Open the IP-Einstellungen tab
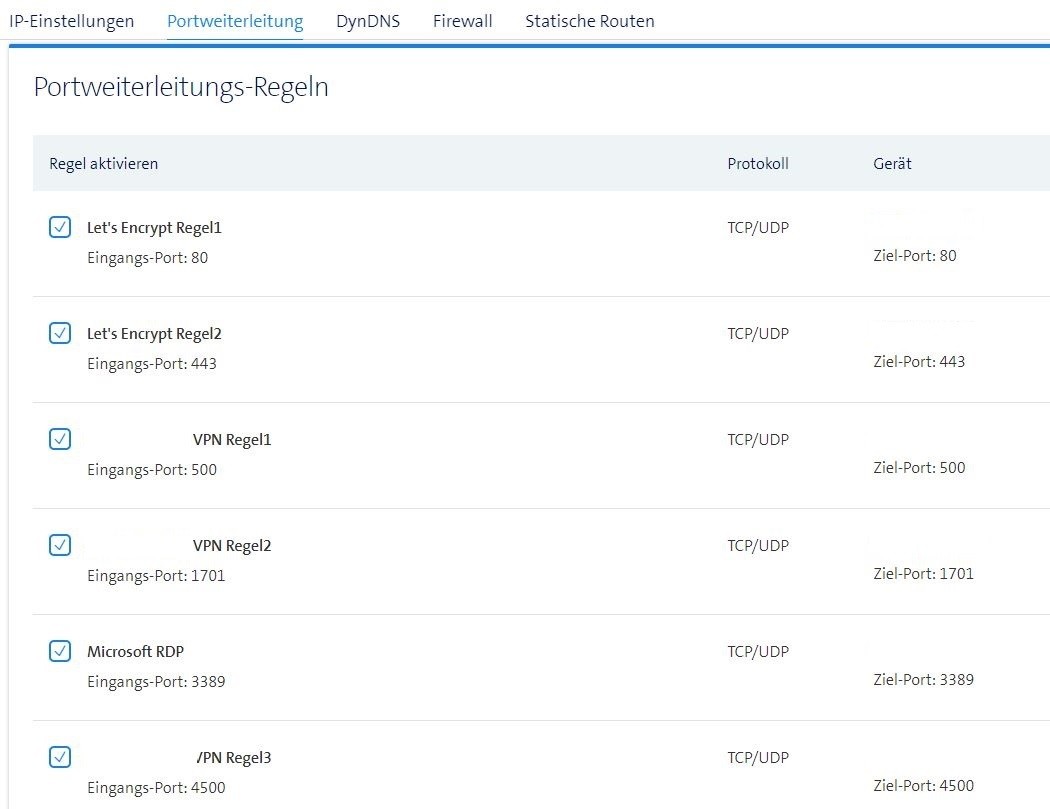Screen dimensions: 1050x809 pos(71,21)
